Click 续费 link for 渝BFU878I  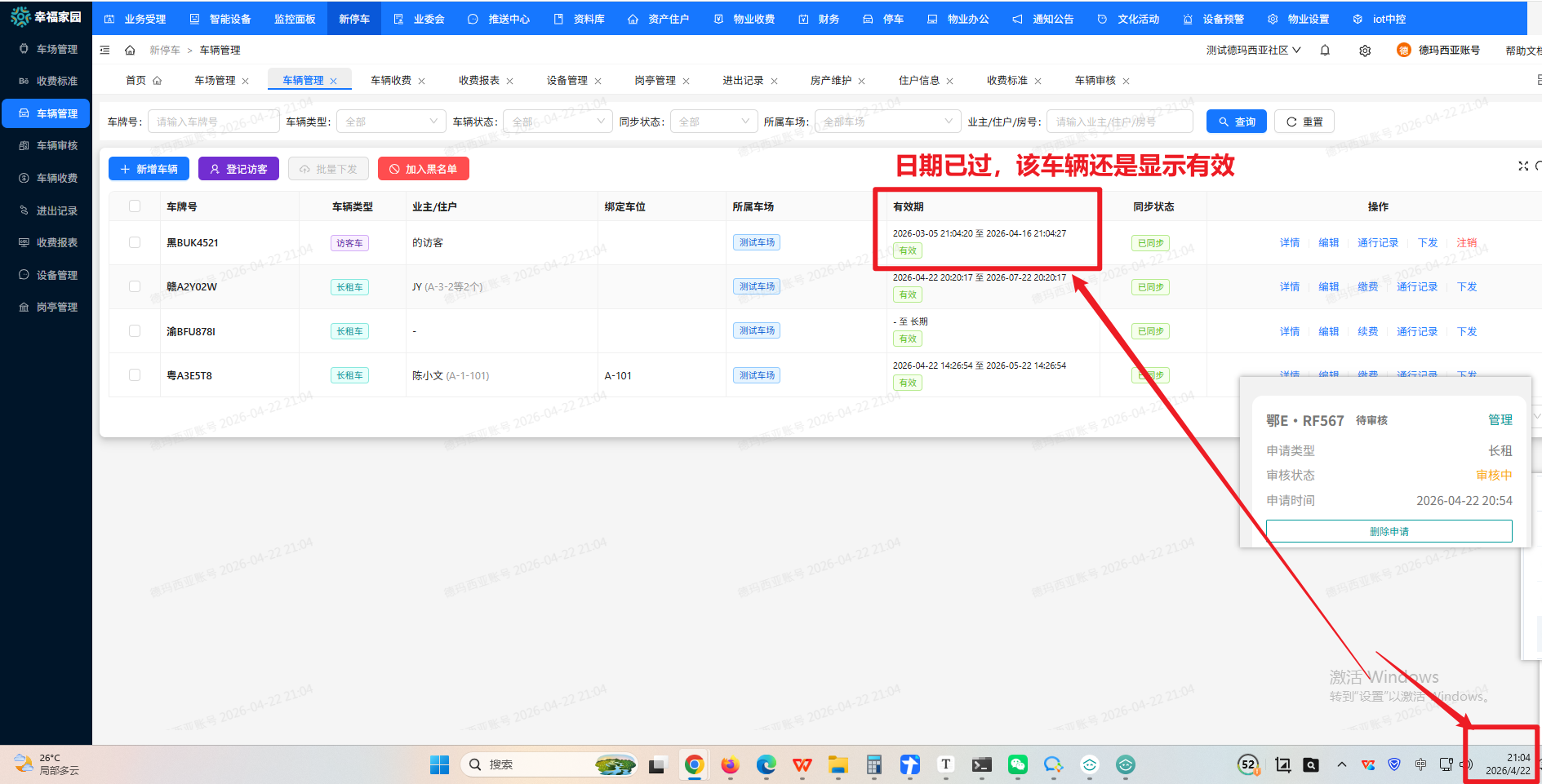1367,330
